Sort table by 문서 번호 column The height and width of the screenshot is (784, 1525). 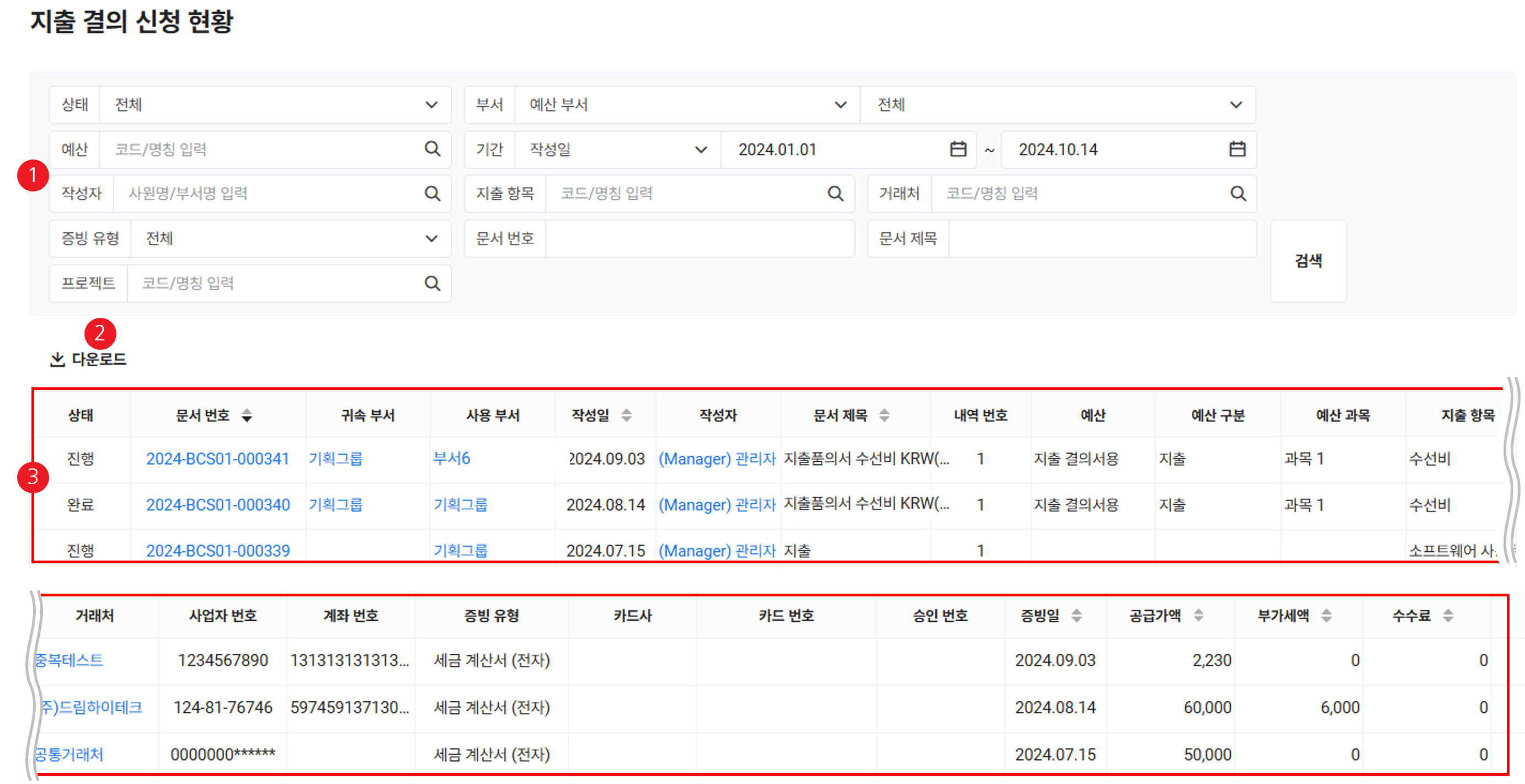click(247, 415)
